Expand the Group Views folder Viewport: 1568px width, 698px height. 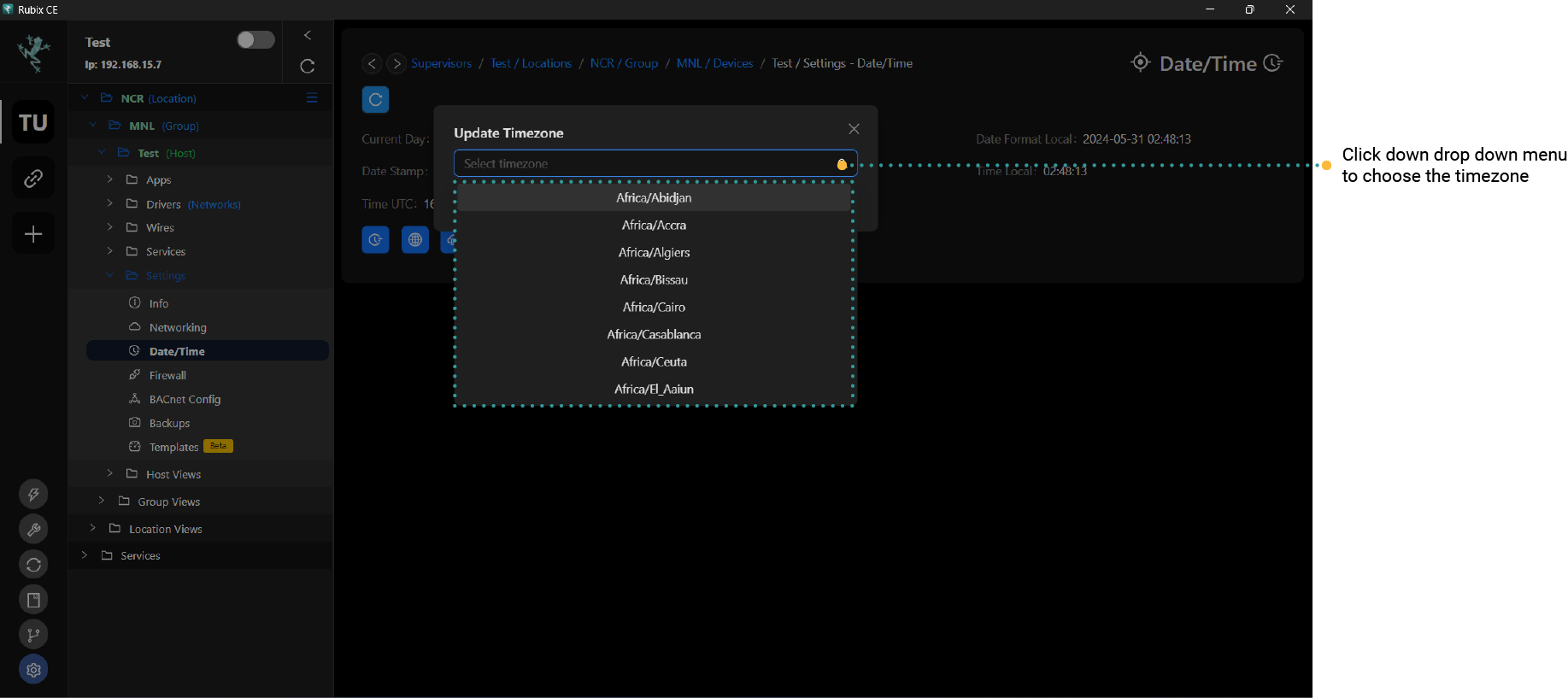[101, 501]
